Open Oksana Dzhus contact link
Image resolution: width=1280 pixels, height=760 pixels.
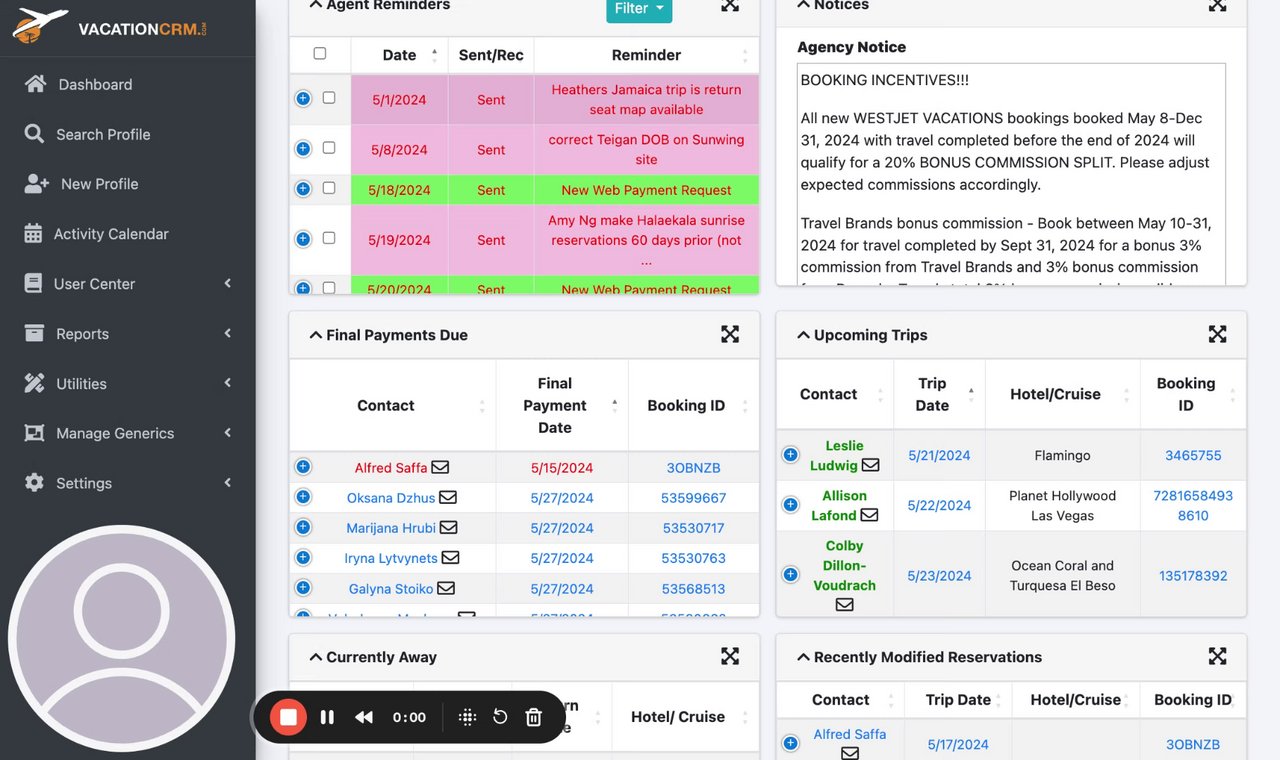coord(391,498)
